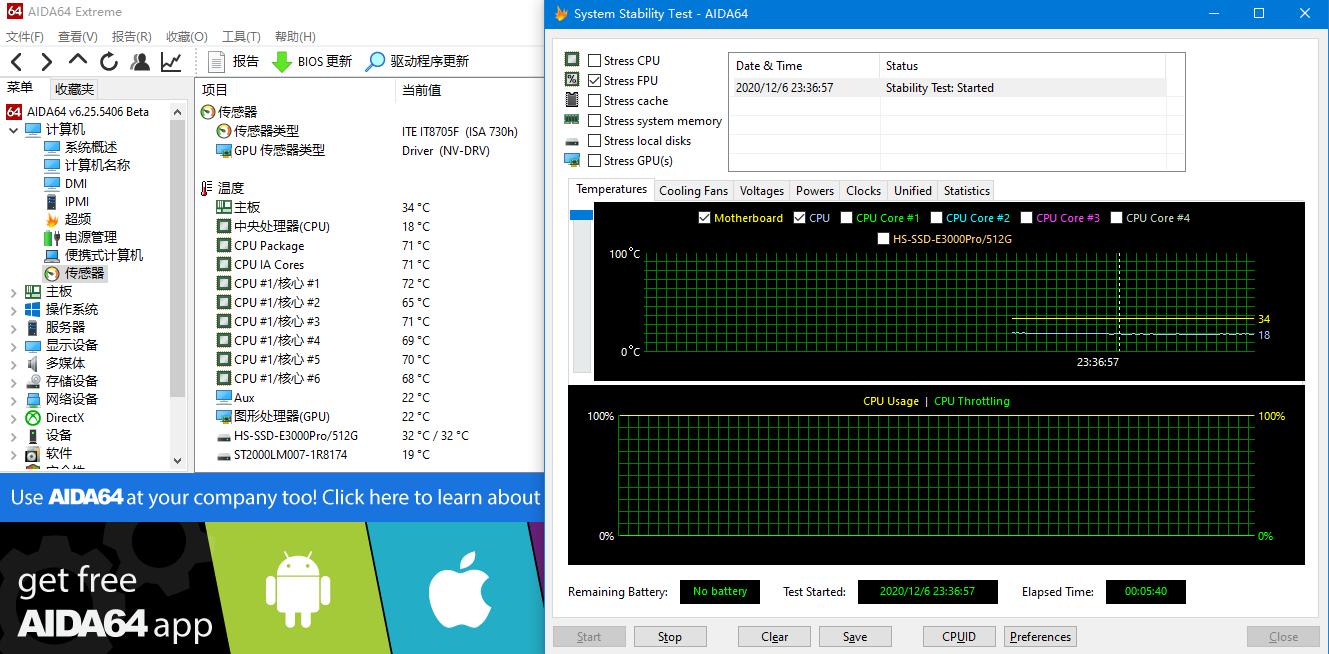Expand the 主板 tree node
This screenshot has width=1329, height=654.
(13, 291)
